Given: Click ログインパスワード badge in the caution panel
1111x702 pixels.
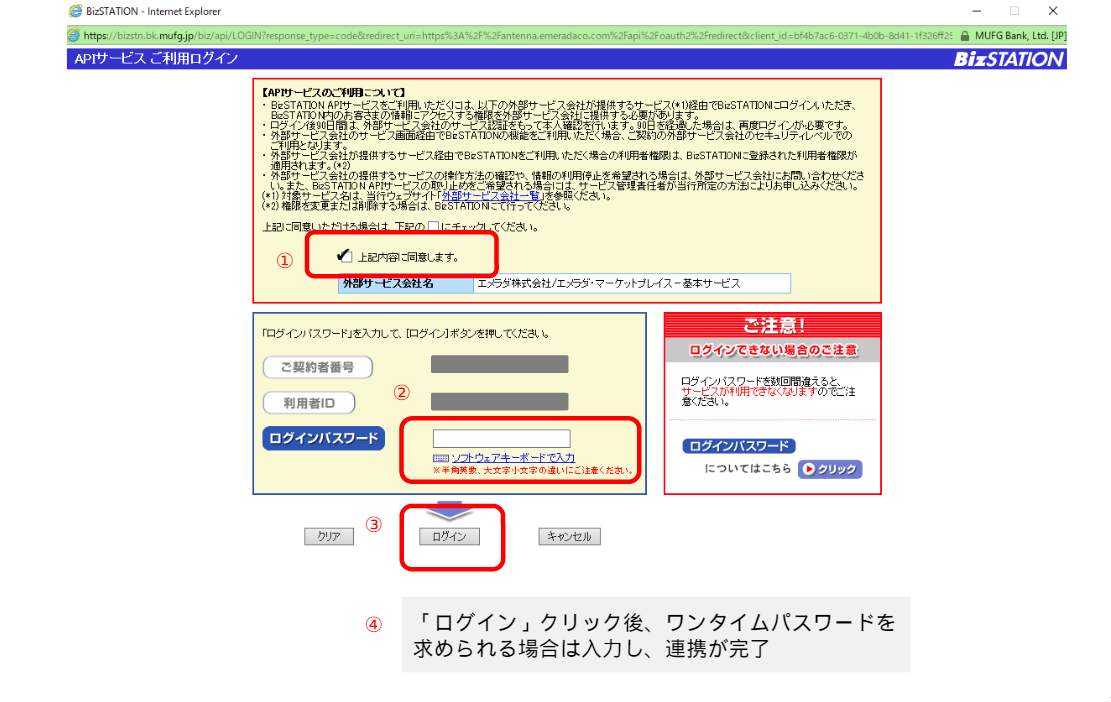Looking at the screenshot, I should tap(739, 446).
